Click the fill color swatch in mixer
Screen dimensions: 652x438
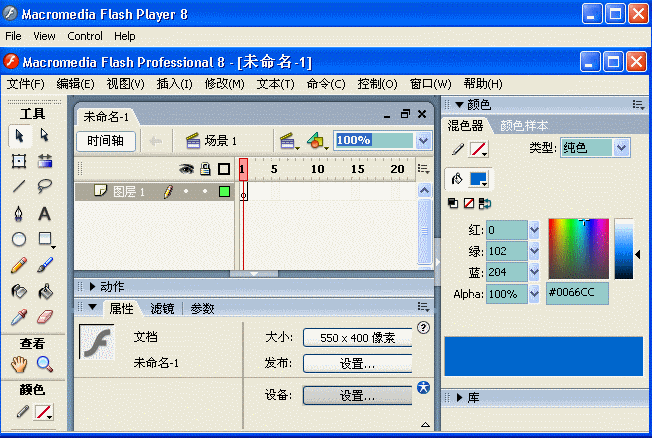(x=479, y=179)
